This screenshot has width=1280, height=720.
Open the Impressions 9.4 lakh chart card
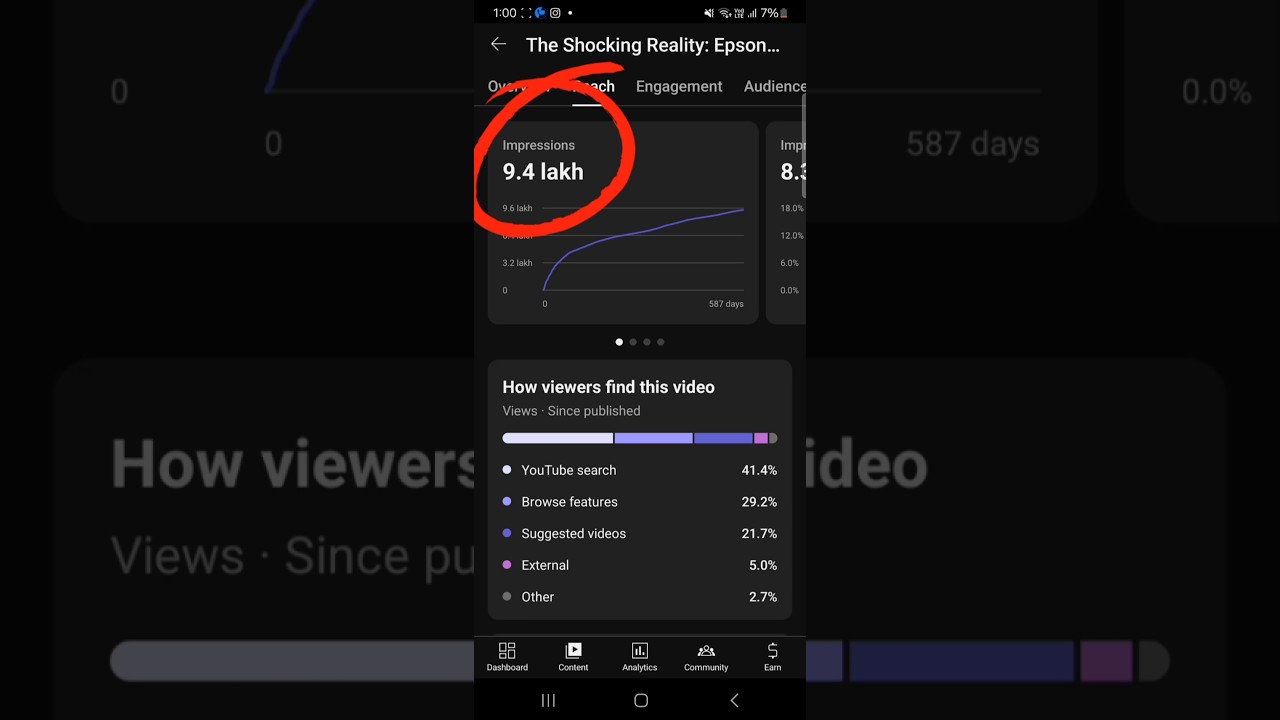(623, 223)
